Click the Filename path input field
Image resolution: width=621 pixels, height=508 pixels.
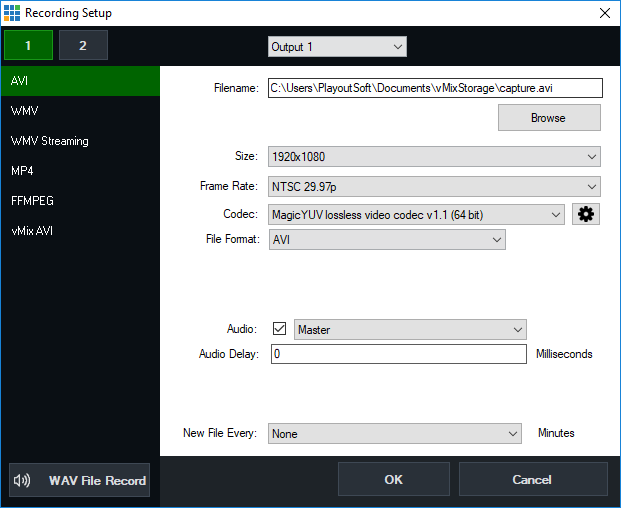tap(435, 88)
